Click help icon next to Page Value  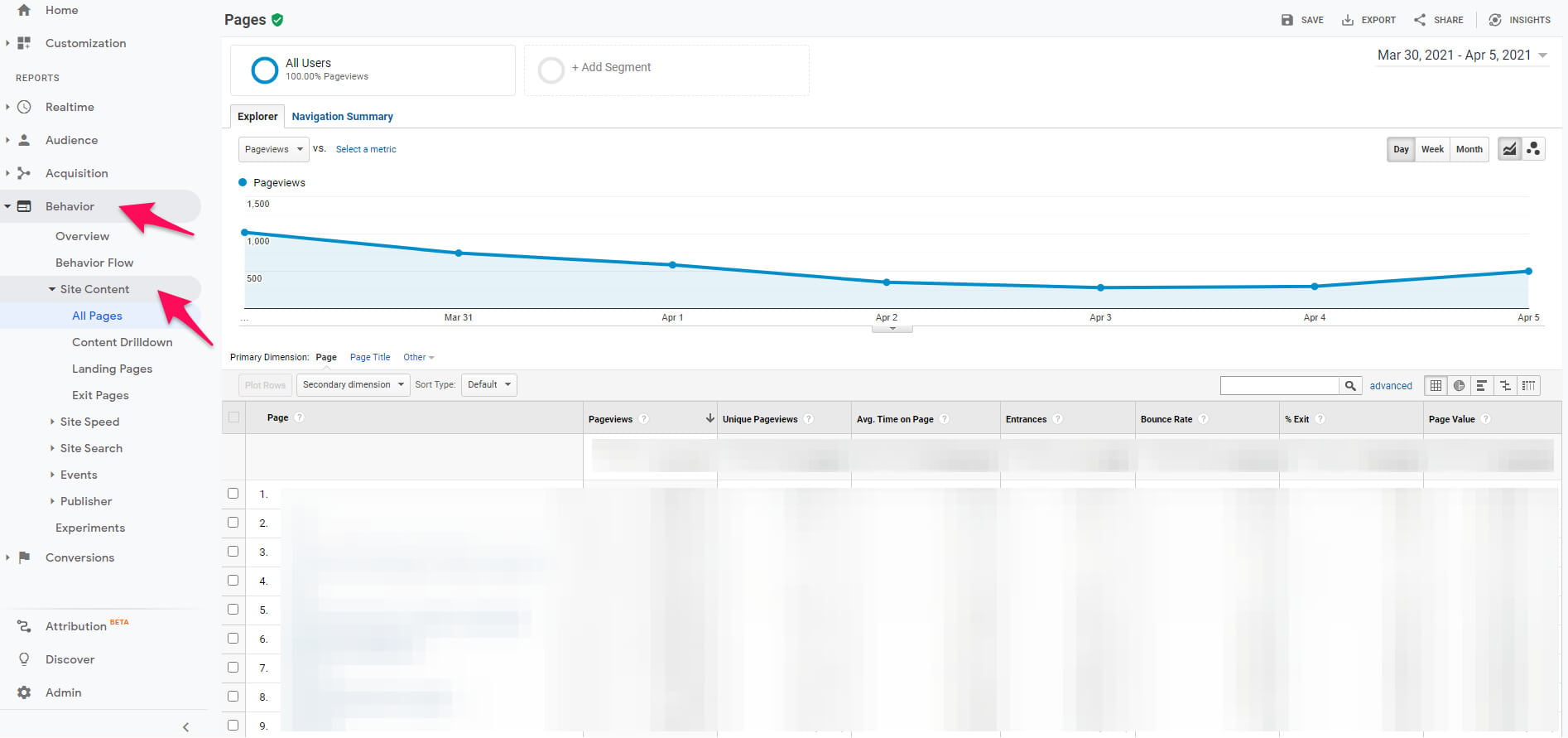click(x=1485, y=419)
